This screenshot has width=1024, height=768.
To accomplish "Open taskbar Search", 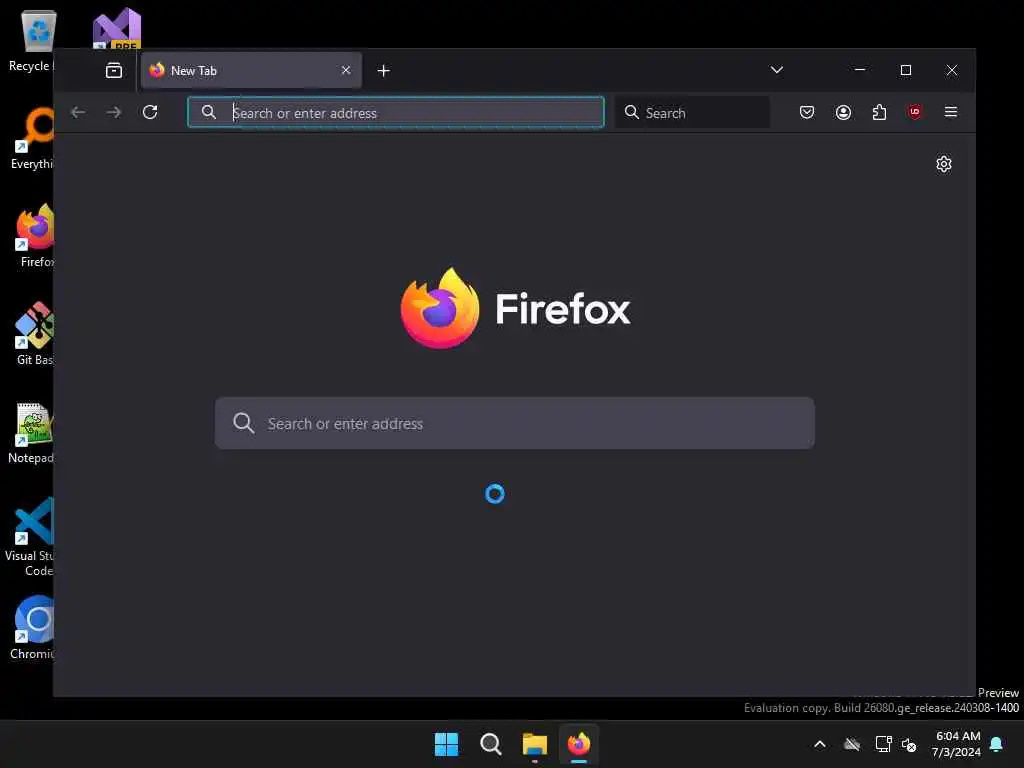I will (490, 744).
